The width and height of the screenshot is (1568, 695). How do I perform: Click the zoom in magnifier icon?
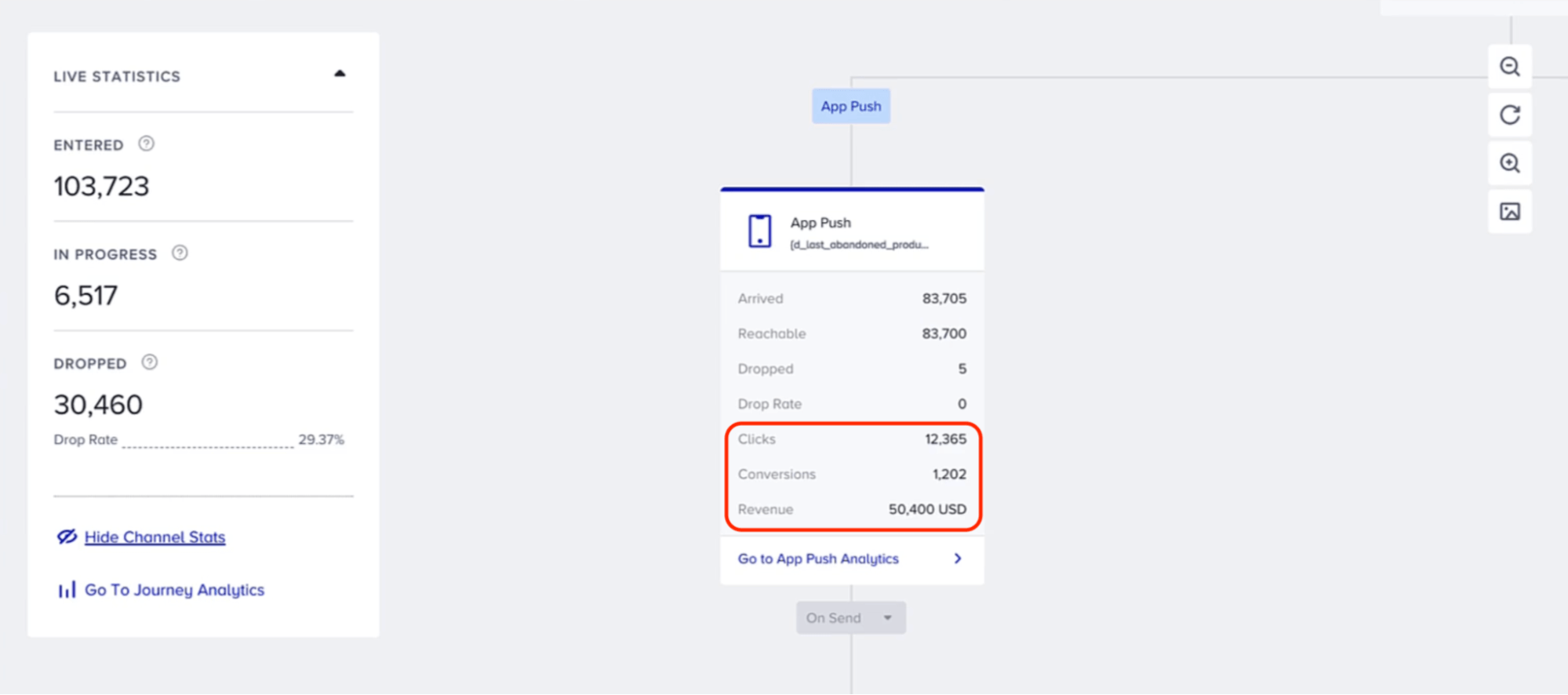point(1509,163)
